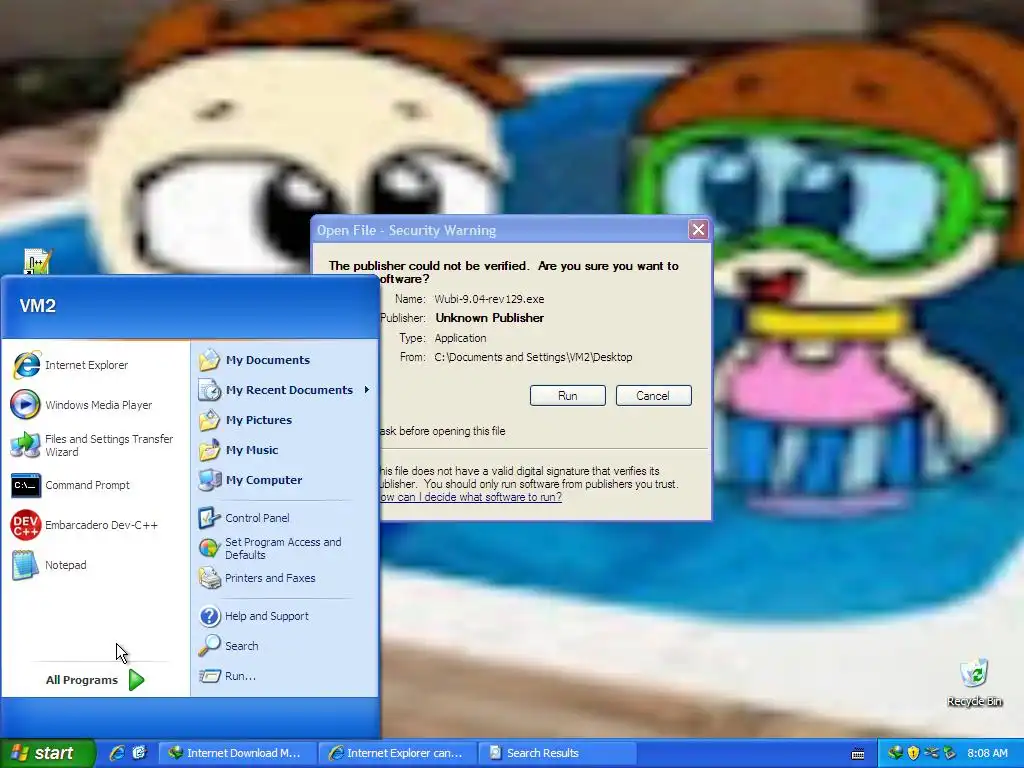Expand My Recent Documents submenu arrow
The height and width of the screenshot is (768, 1024).
pyautogui.click(x=367, y=390)
